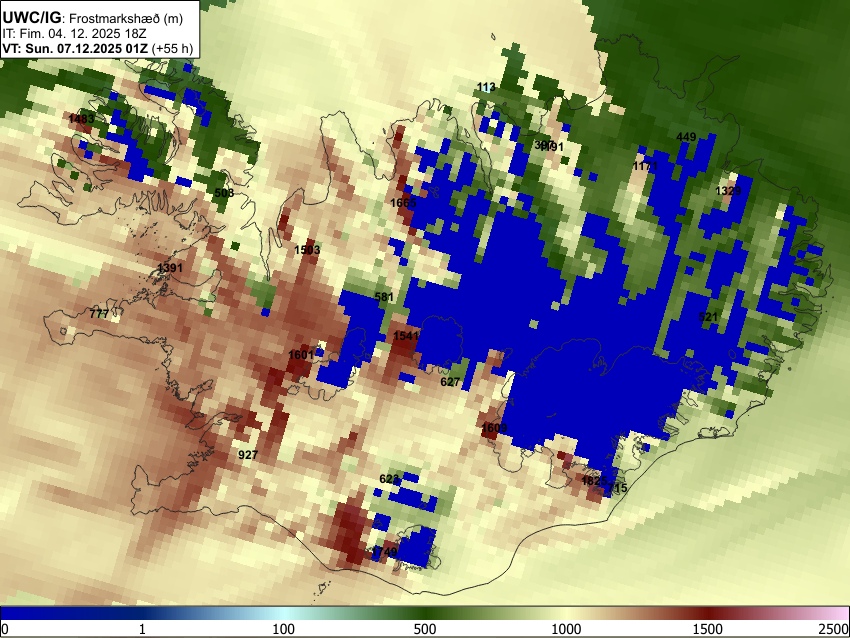Click the legend tick label 1000

566,629
